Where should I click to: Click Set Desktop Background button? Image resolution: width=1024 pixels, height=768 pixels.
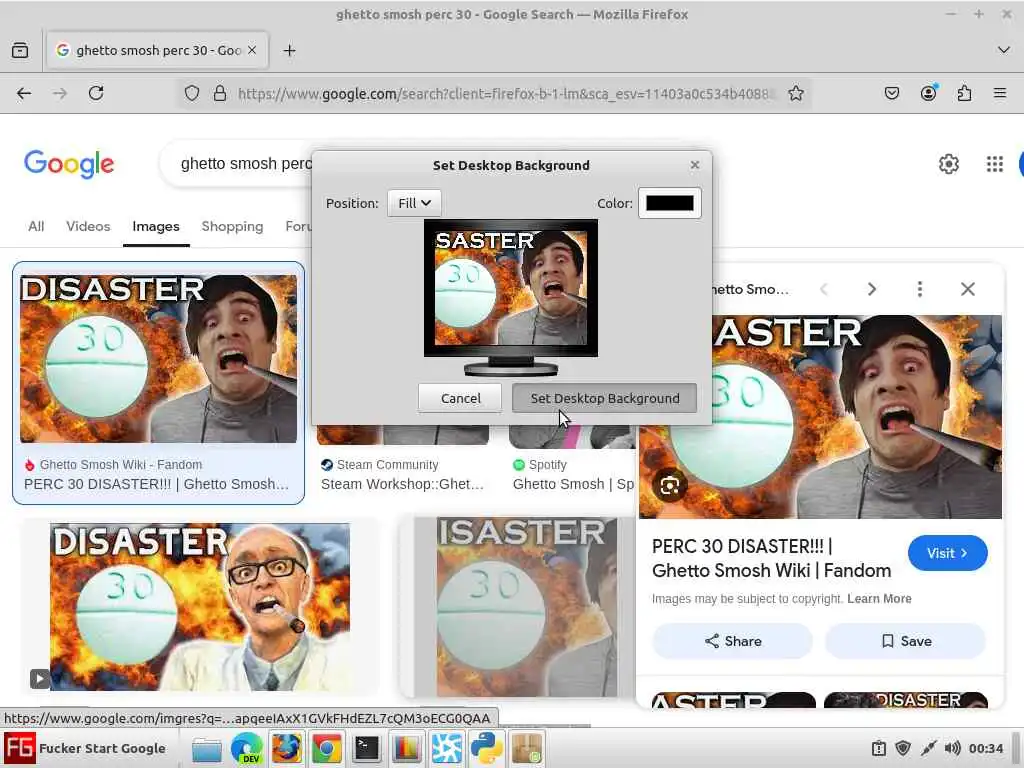[x=604, y=398]
